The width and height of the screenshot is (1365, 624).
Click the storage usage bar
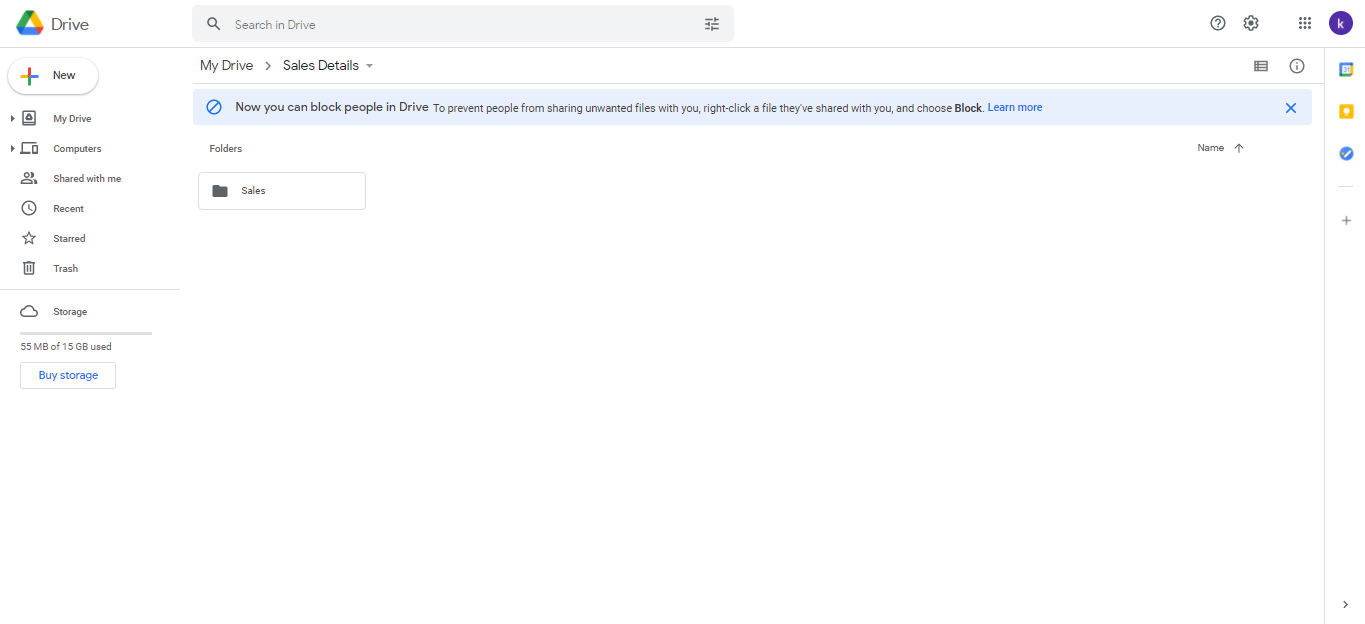coord(86,333)
